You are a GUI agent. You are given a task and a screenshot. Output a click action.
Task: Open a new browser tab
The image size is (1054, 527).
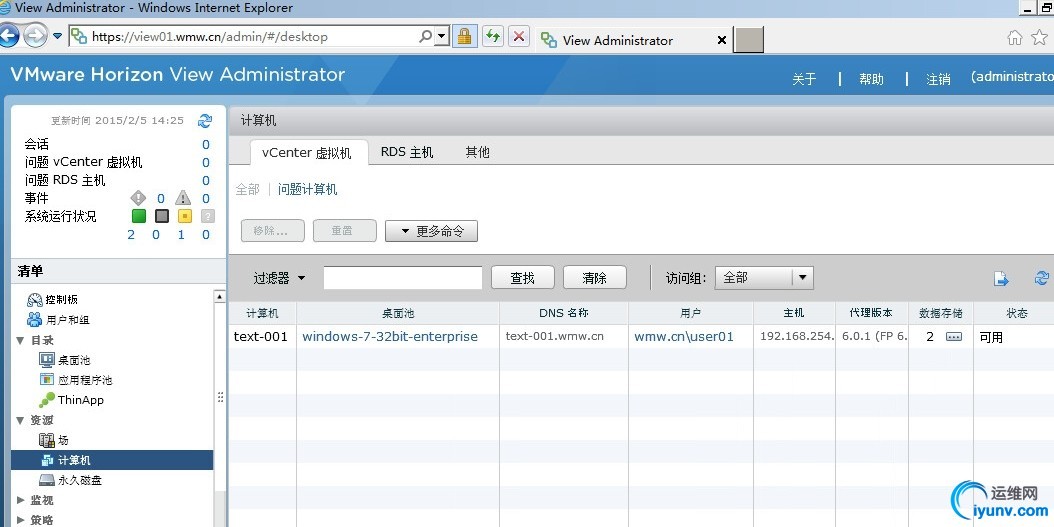(749, 40)
